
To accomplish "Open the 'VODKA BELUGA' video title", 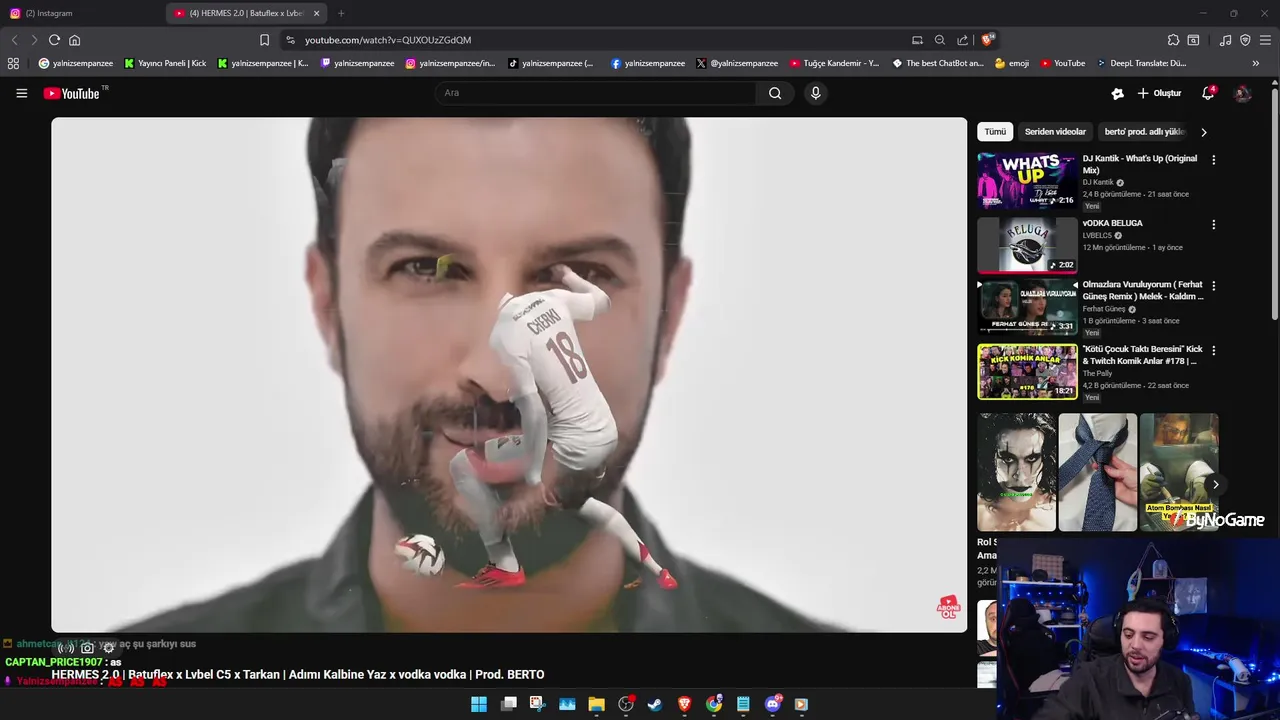I will click(x=1112, y=223).
